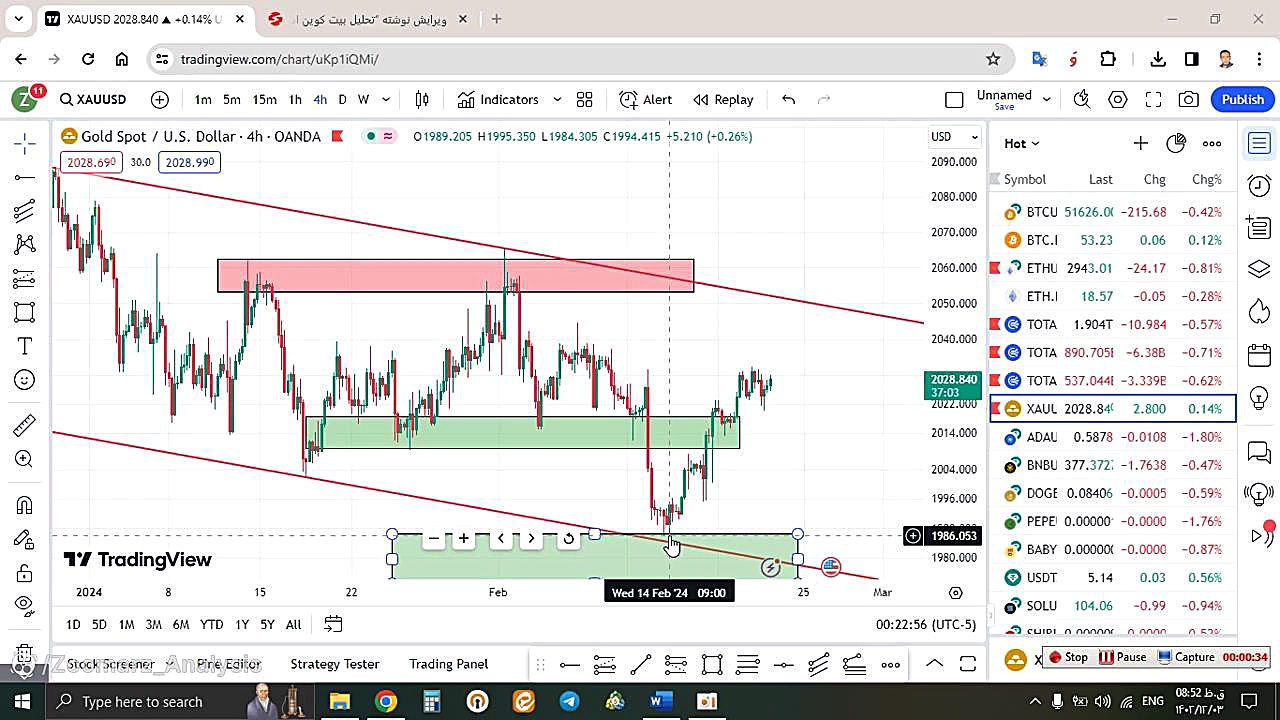Viewport: 1280px width, 720px height.
Task: Open the emoji icons tool
Action: (24, 380)
